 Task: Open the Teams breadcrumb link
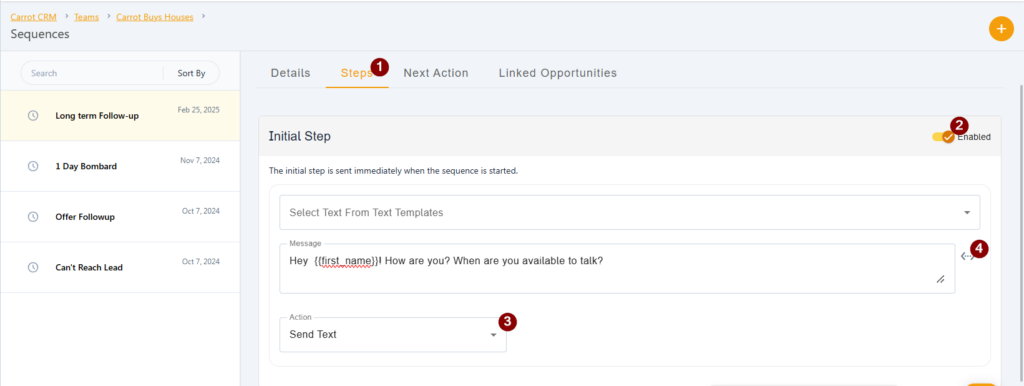(x=86, y=17)
